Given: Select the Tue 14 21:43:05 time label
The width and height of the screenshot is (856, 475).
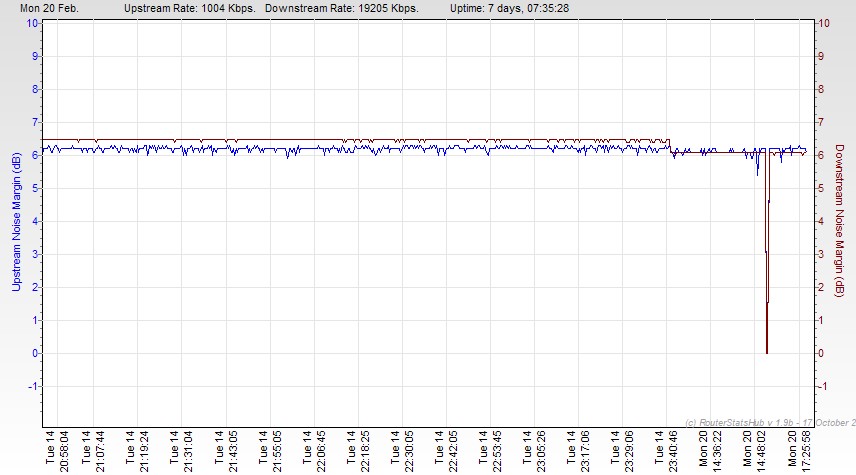Looking at the screenshot, I should 227,448.
